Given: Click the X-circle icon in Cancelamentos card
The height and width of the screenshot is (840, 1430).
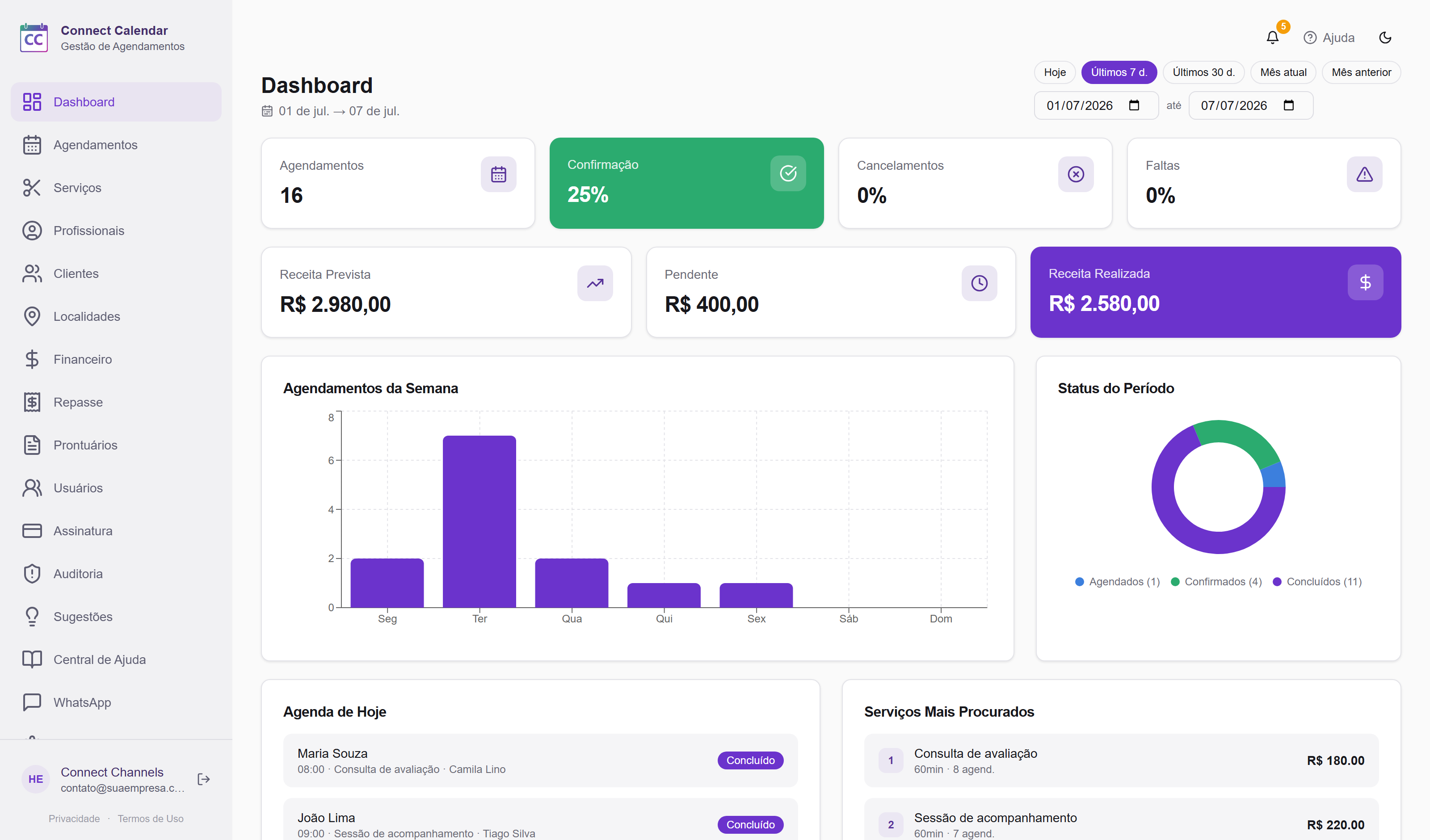Looking at the screenshot, I should click(x=1075, y=174).
